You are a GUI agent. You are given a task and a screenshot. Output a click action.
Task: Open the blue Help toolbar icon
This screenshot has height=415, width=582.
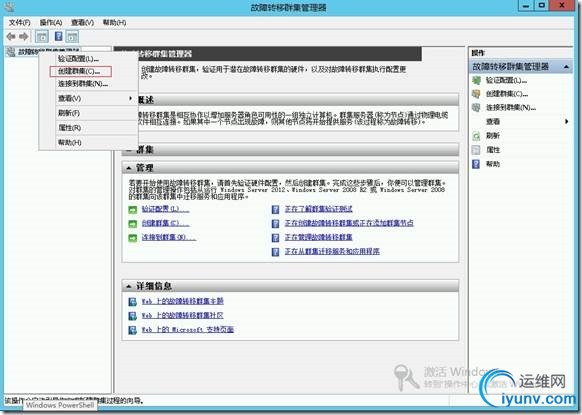coord(58,36)
